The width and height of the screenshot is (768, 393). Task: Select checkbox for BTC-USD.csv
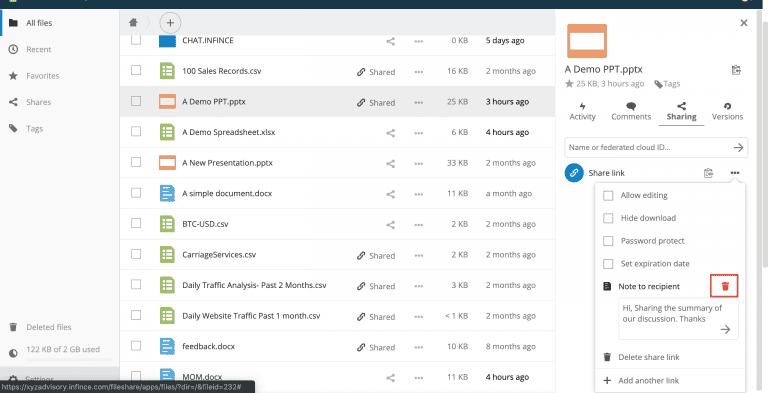tap(136, 223)
